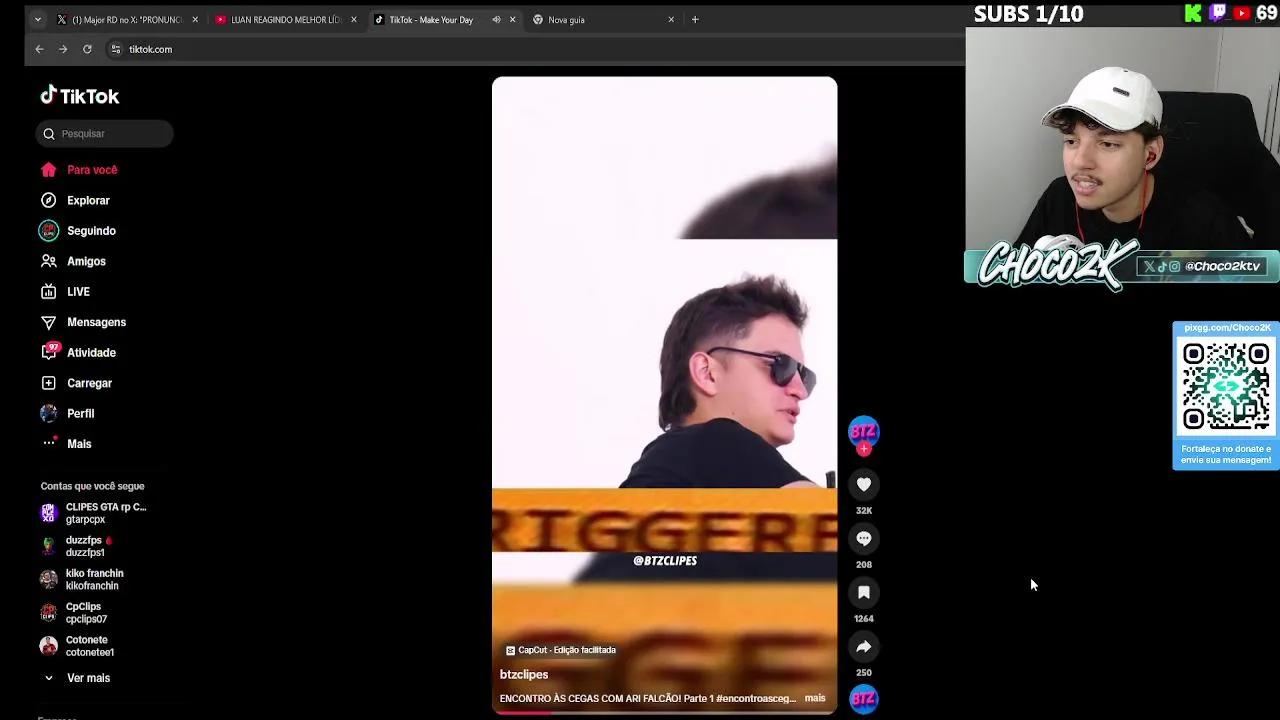Save video with bookmark icon
The image size is (1280, 720).
[x=864, y=592]
